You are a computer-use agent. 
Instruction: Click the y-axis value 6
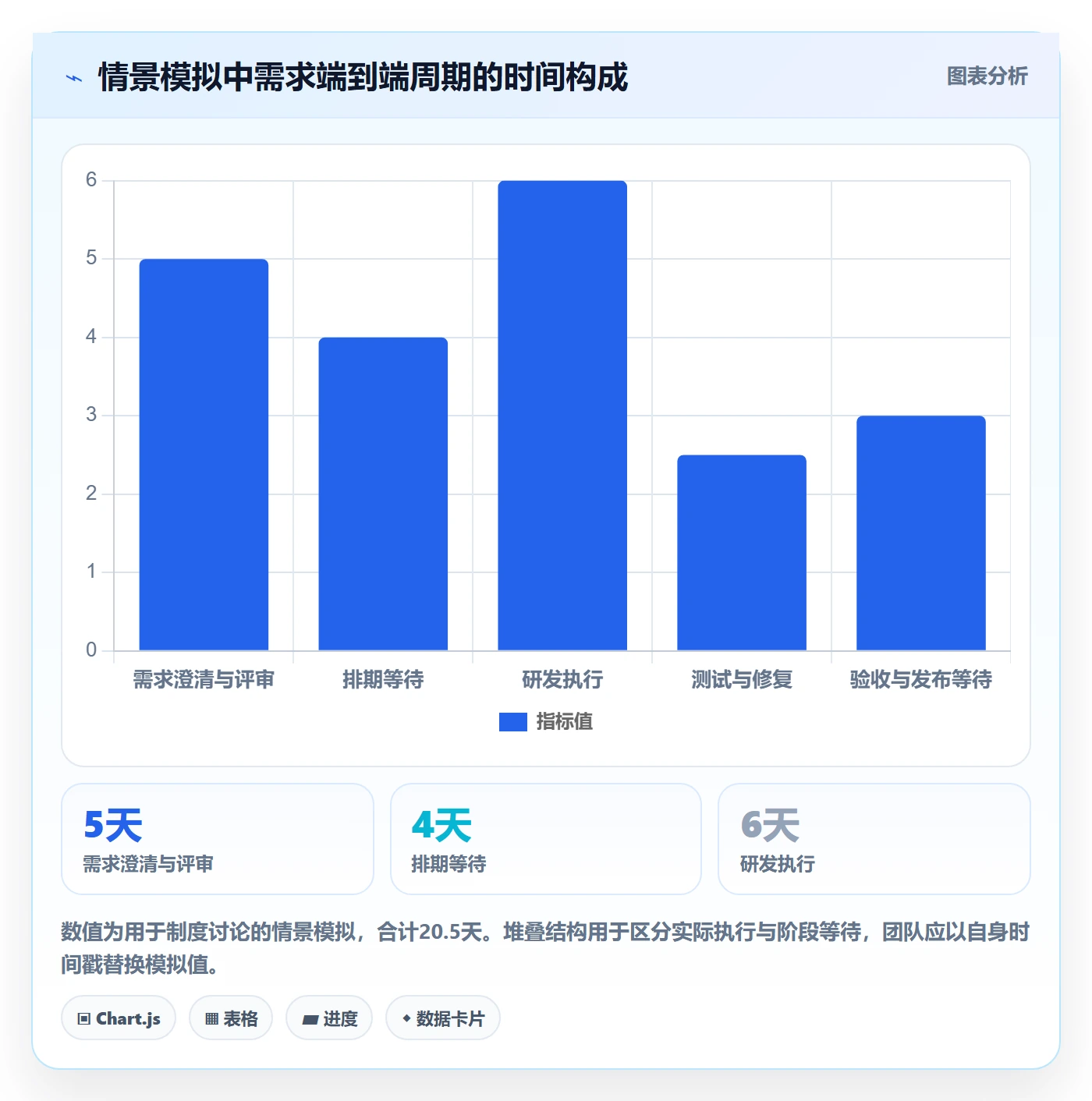click(x=91, y=180)
